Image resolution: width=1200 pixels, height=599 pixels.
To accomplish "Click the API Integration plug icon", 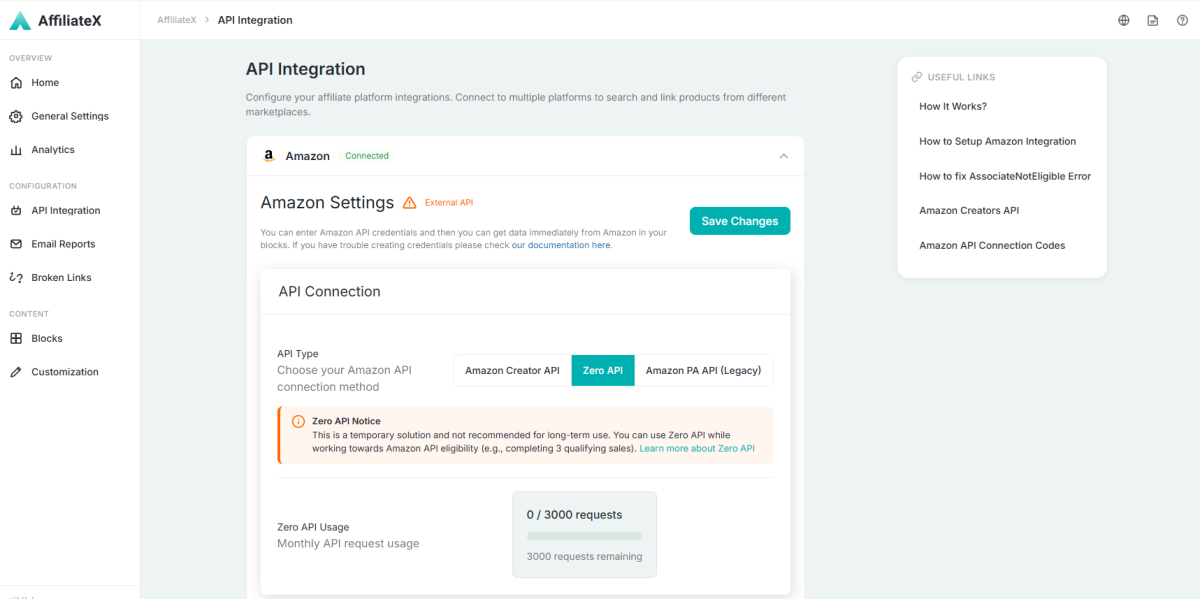I will click(x=16, y=211).
